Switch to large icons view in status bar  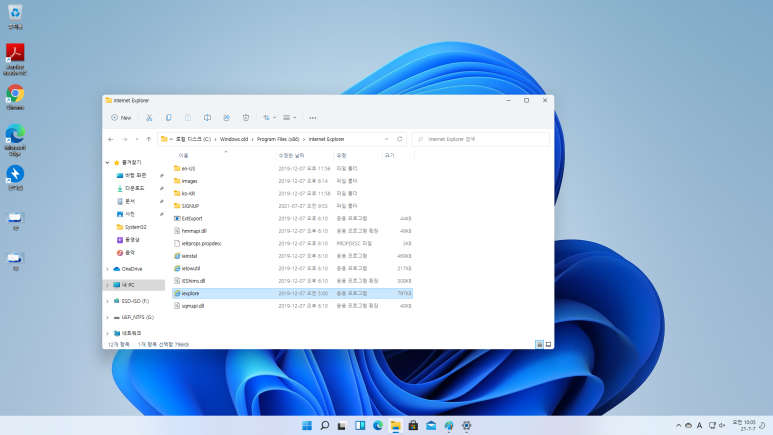pyautogui.click(x=548, y=344)
